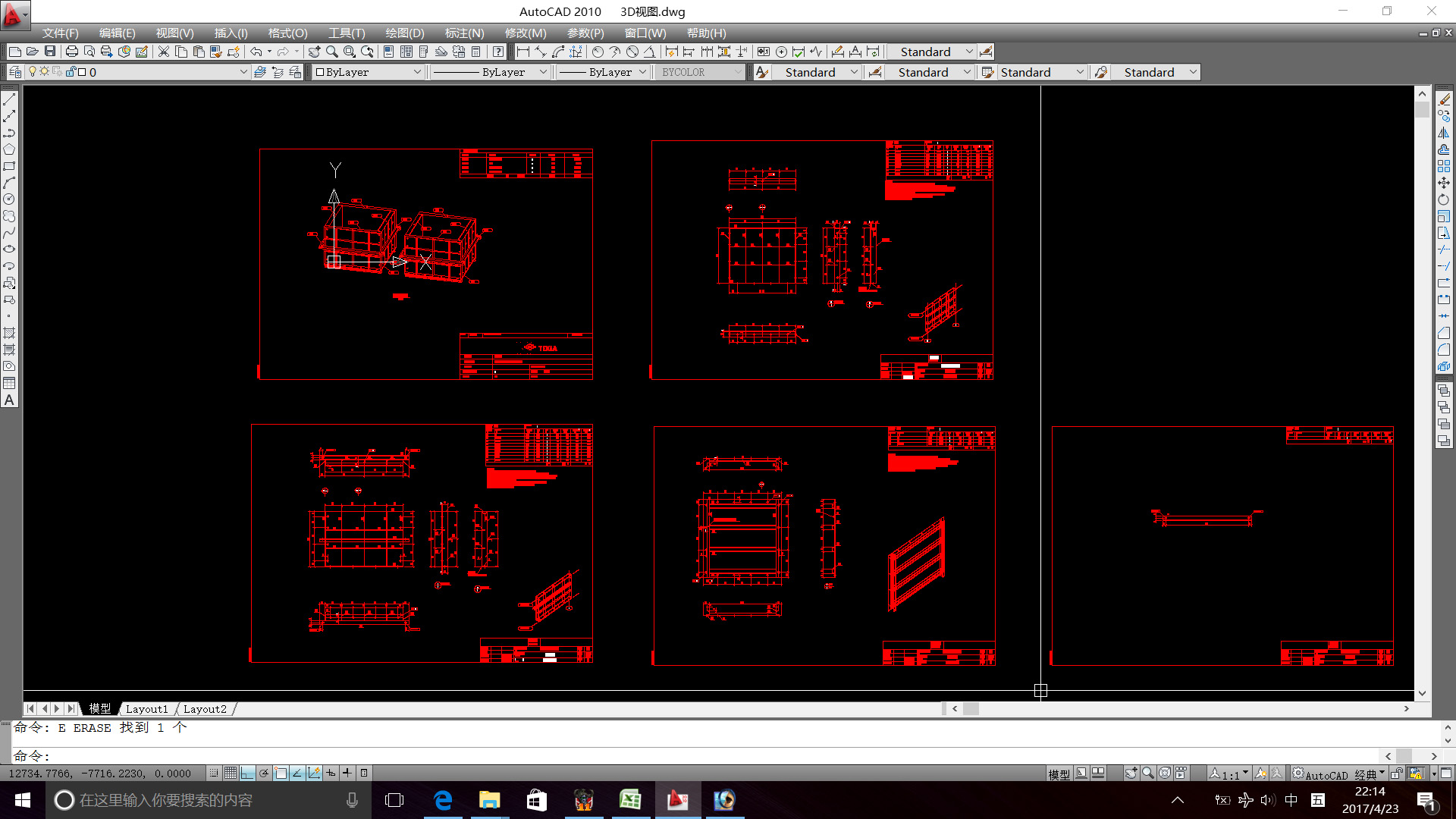Click the Save icon in standard toolbar
This screenshot has width=1456, height=819.
pyautogui.click(x=50, y=52)
